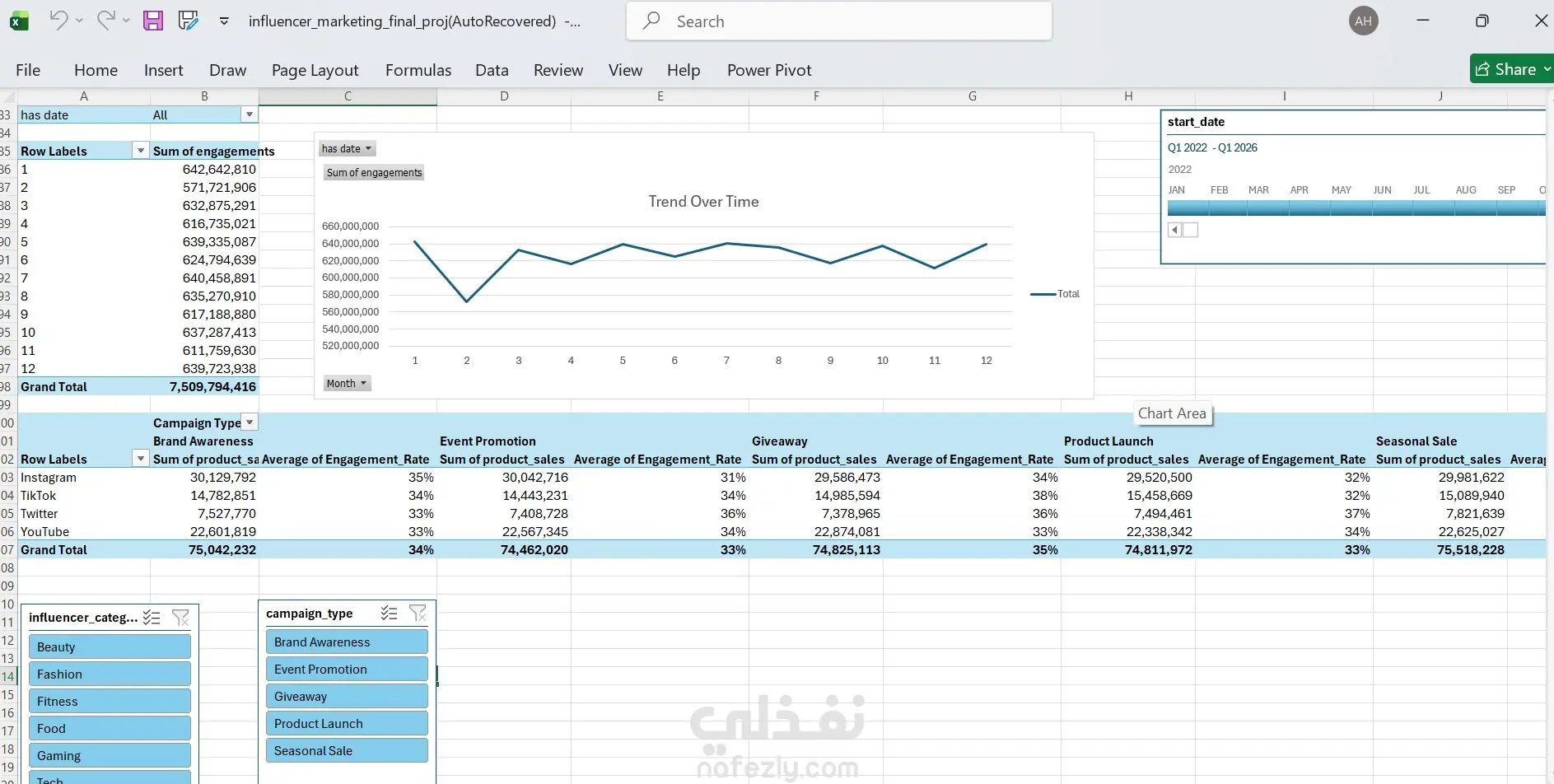The image size is (1554, 784).
Task: Click the 'Q1 2022 - Q1 2026' timeline range label
Action: 1212,148
